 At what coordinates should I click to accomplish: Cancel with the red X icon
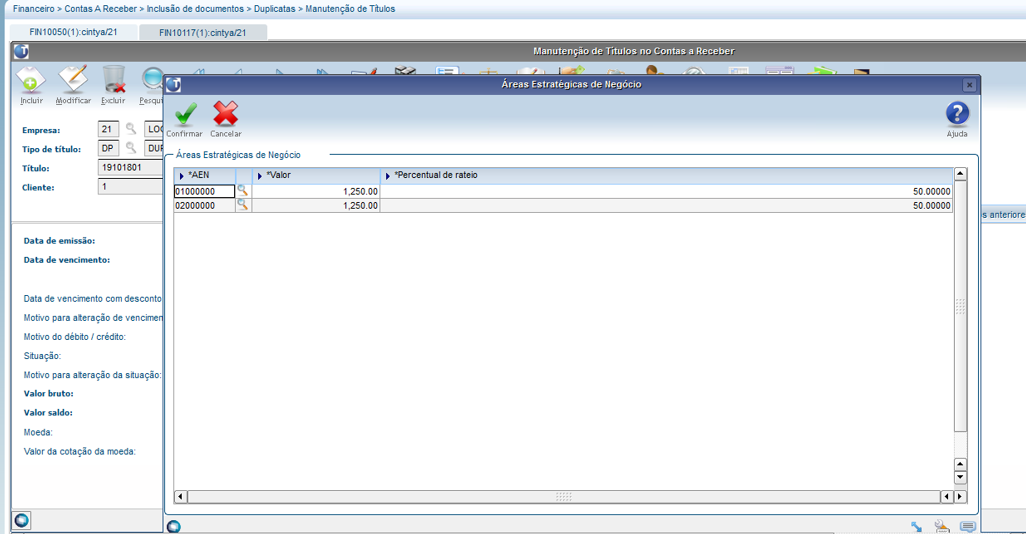[x=226, y=114]
